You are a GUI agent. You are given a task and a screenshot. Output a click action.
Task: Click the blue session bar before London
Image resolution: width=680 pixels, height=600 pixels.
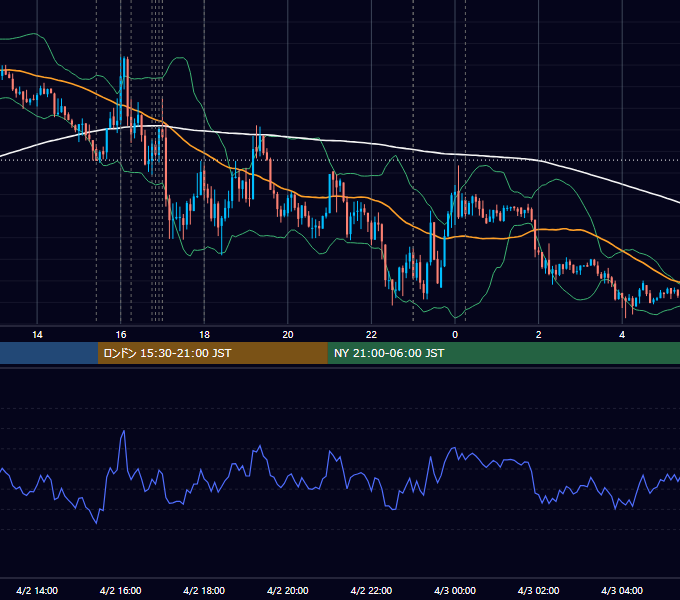pyautogui.click(x=49, y=353)
